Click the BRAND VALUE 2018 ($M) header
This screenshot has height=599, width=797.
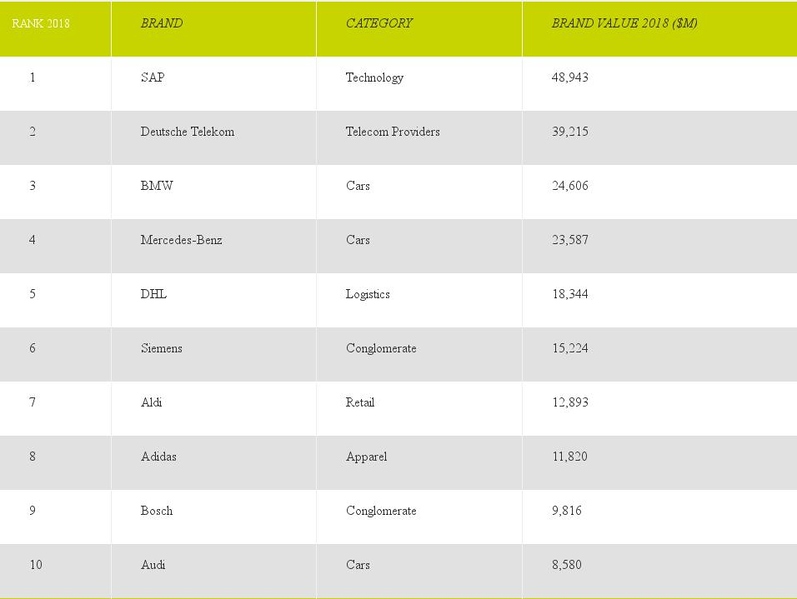tap(624, 23)
